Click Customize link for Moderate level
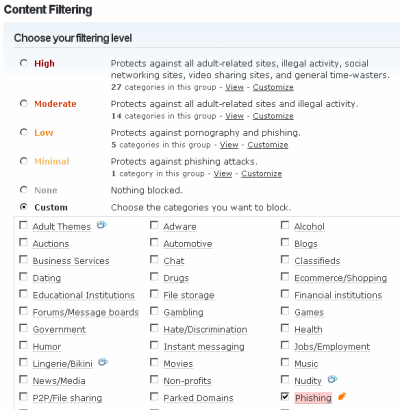This screenshot has width=400, height=410. 273,116
